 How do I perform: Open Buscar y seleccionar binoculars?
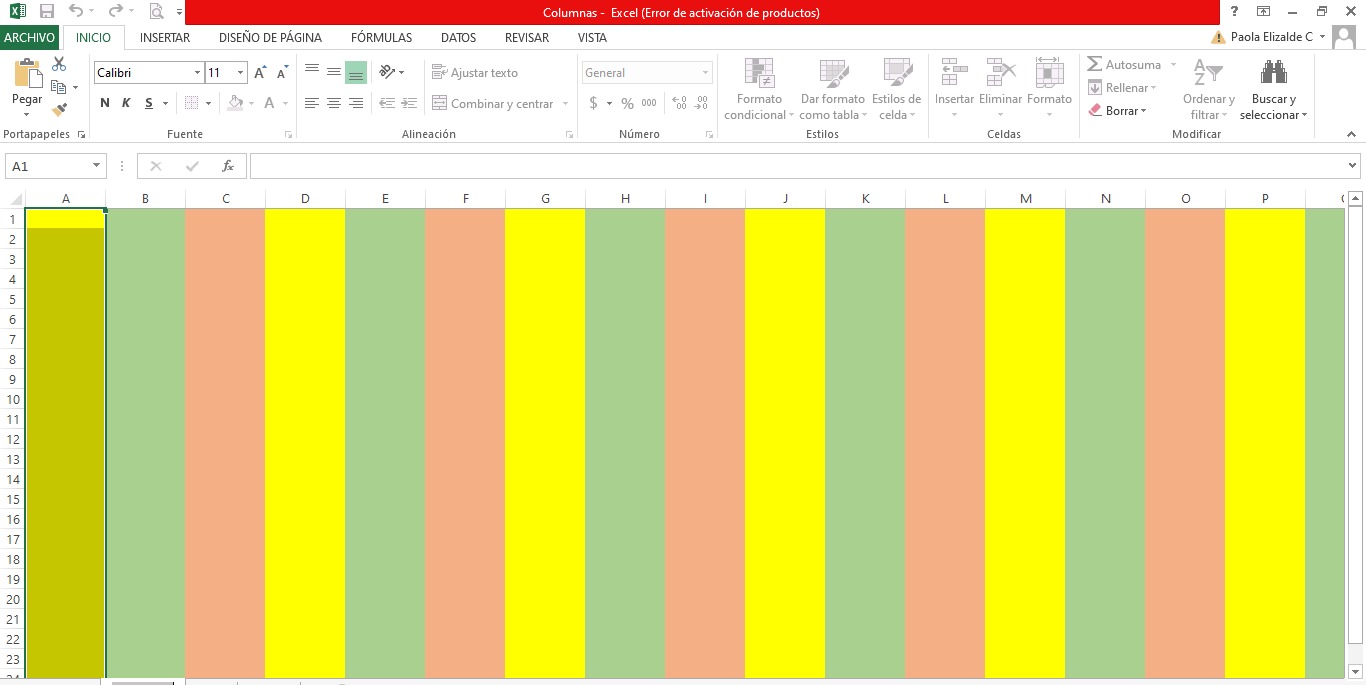1273,73
